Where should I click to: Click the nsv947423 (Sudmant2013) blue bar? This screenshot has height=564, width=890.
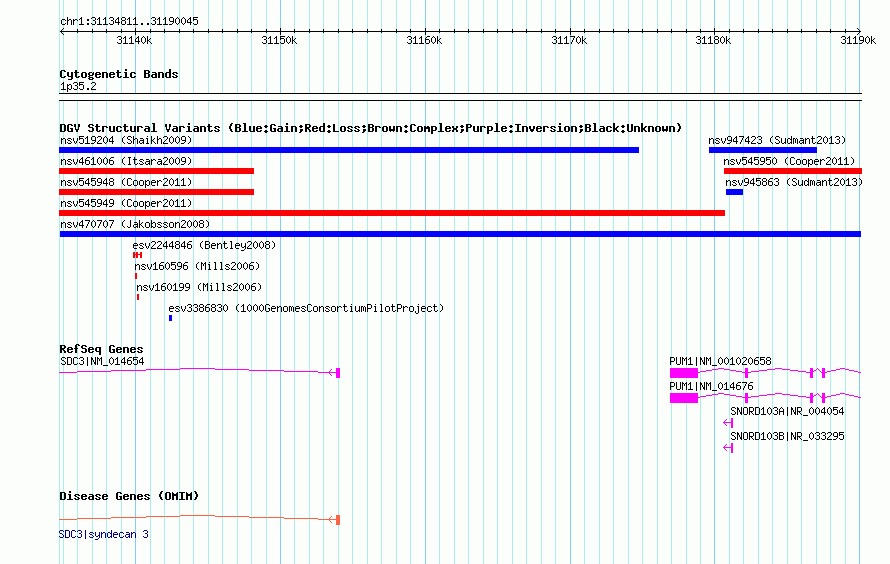(763, 150)
